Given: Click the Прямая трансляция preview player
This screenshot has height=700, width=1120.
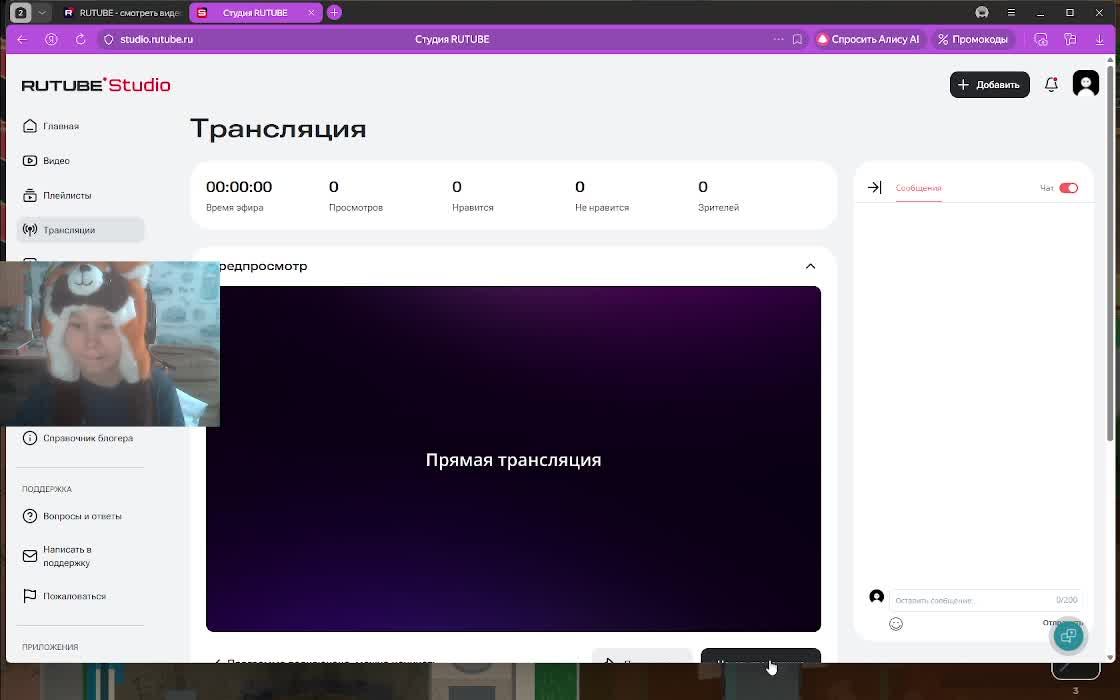Looking at the screenshot, I should pos(513,459).
